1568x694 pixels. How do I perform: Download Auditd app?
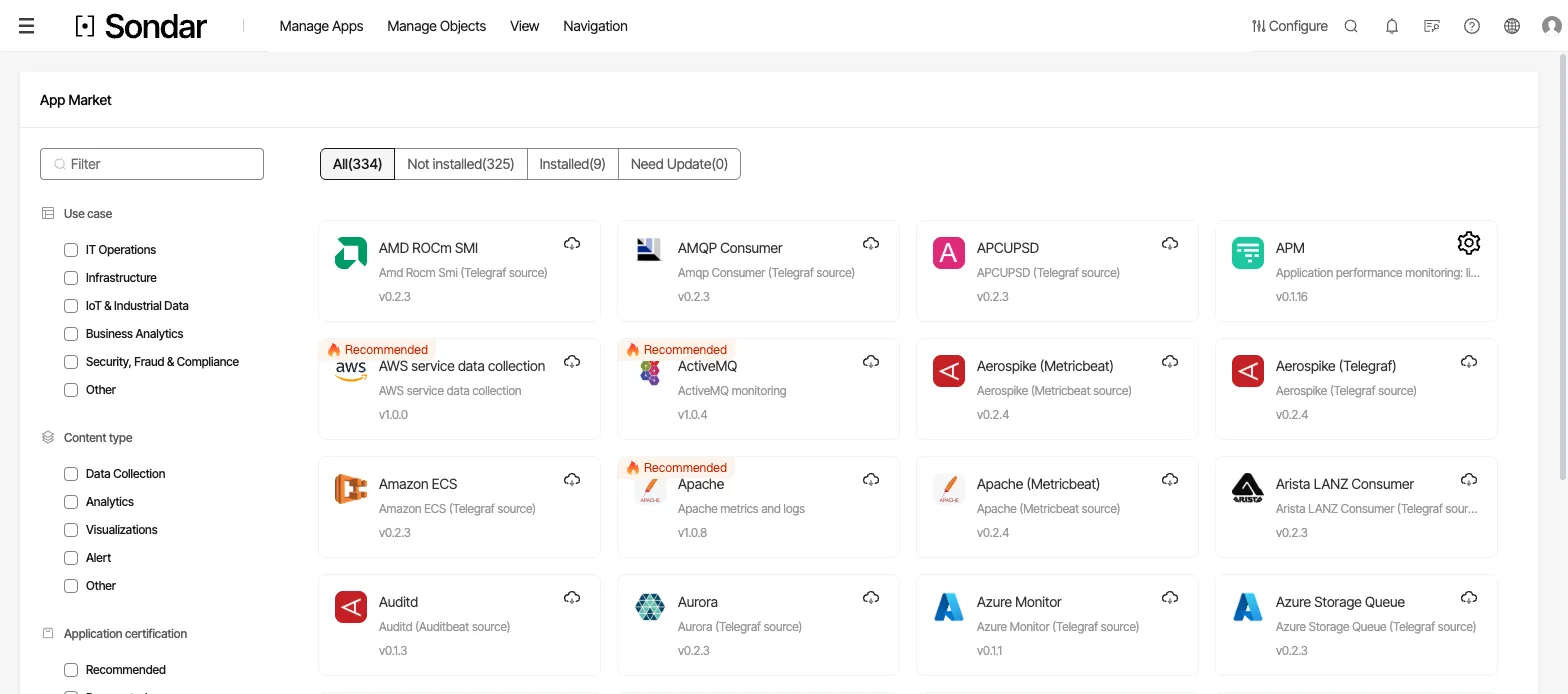coord(572,598)
